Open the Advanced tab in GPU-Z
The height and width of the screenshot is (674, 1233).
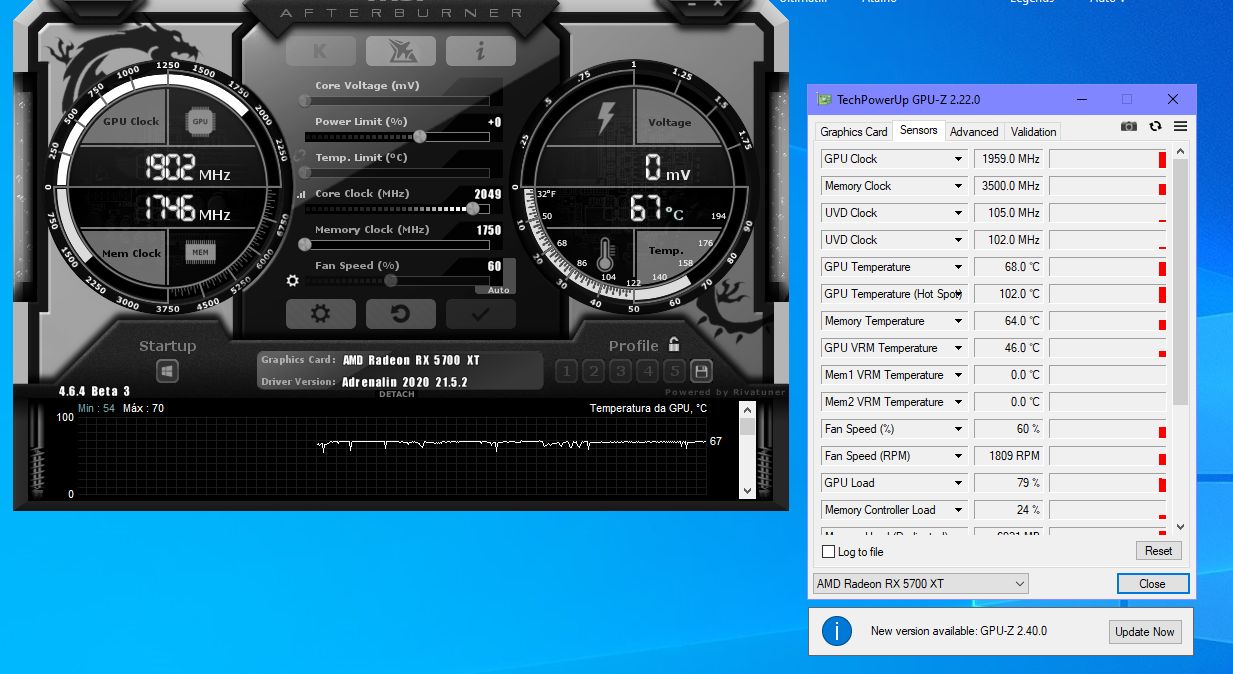[x=974, y=132]
